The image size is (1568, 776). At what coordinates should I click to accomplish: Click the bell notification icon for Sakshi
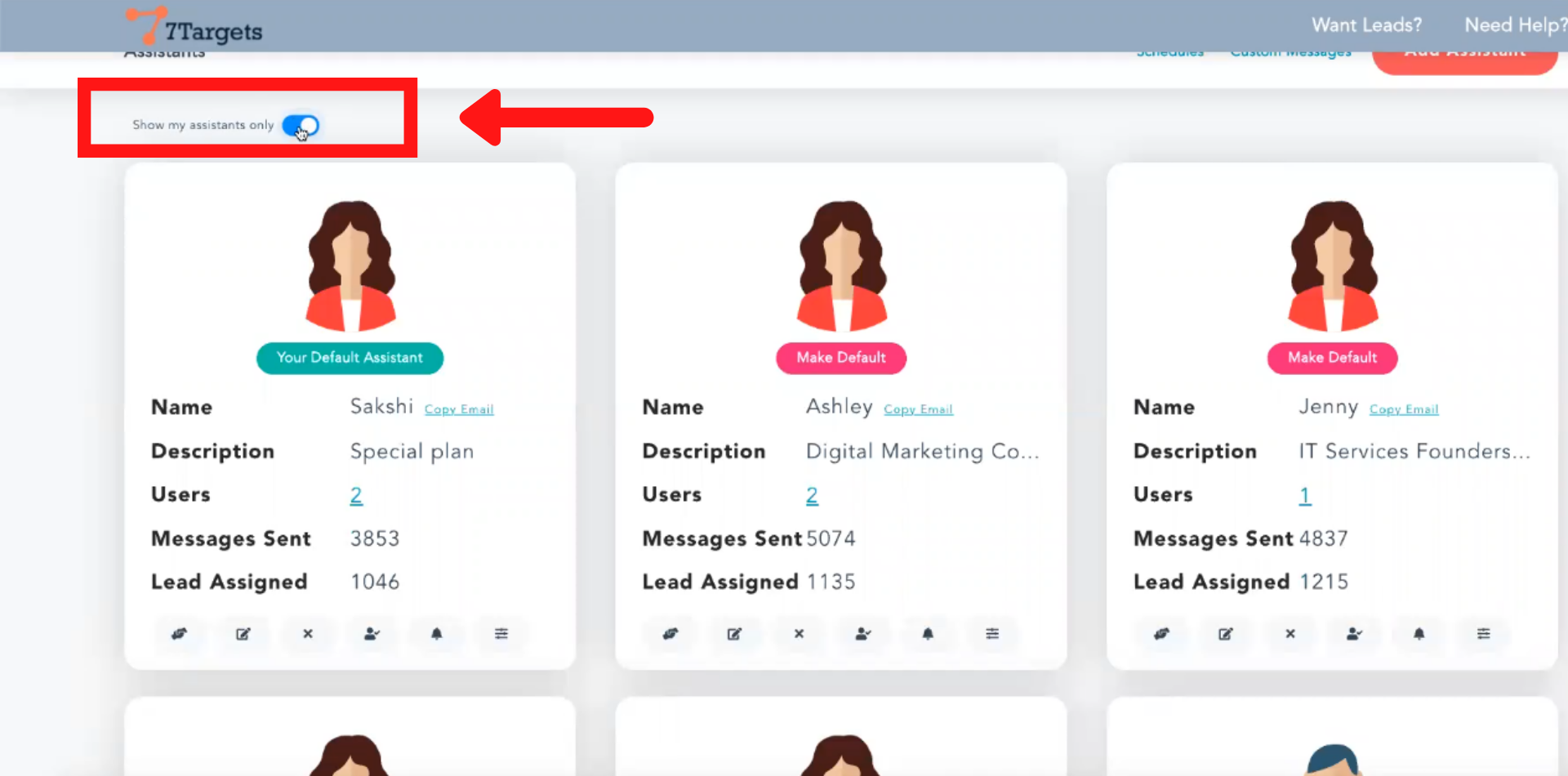tap(437, 634)
